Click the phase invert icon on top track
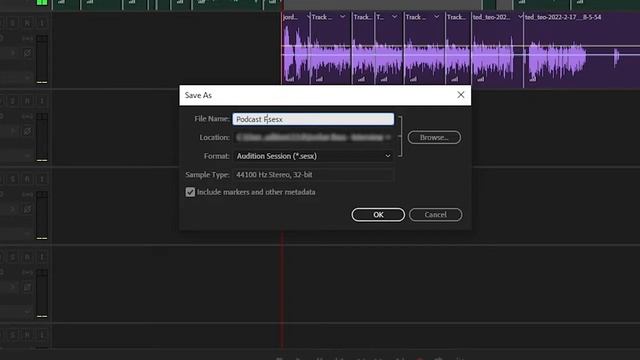The width and height of the screenshot is (640, 360). [x=27, y=53]
